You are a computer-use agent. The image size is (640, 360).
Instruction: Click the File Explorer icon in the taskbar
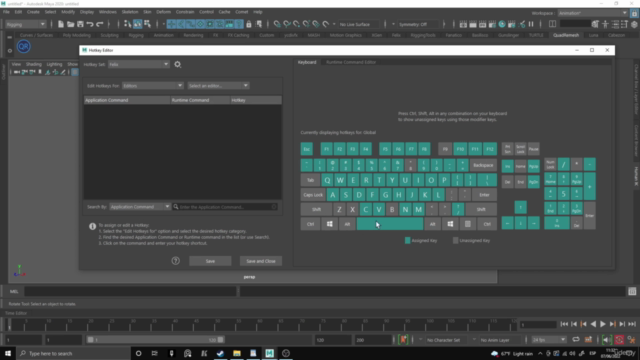[x=237, y=353]
